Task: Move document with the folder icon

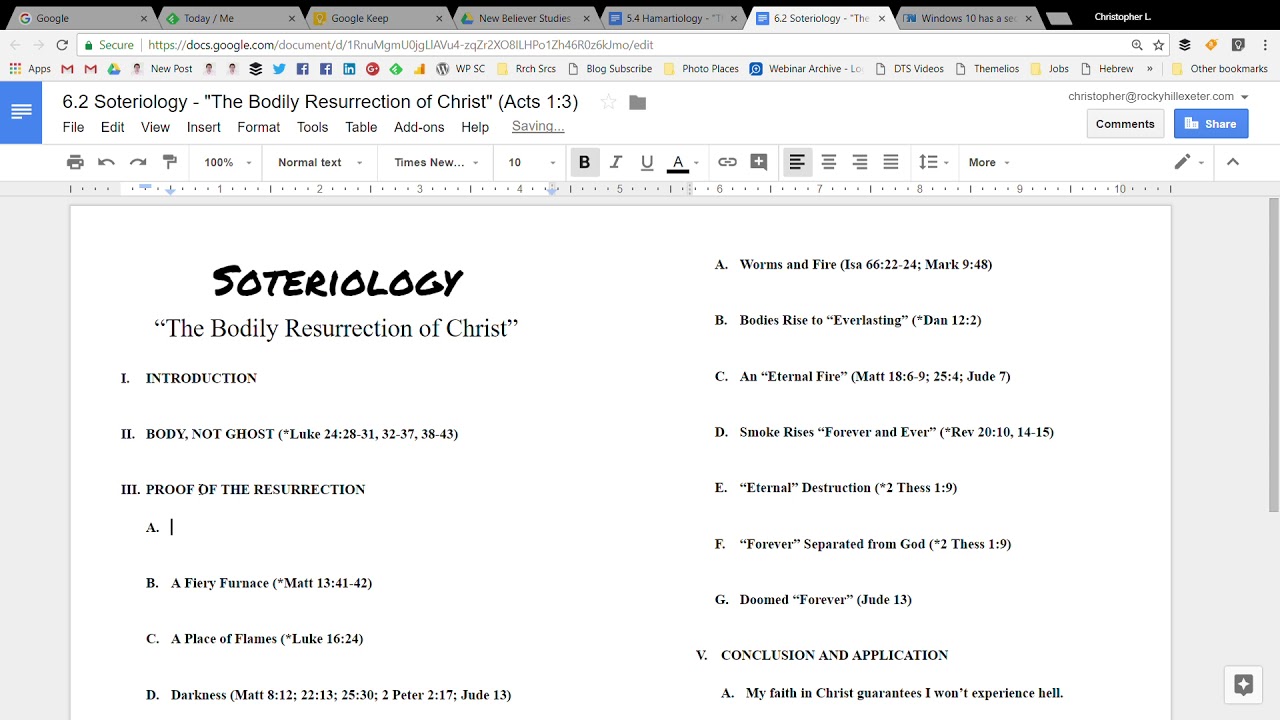Action: [638, 102]
